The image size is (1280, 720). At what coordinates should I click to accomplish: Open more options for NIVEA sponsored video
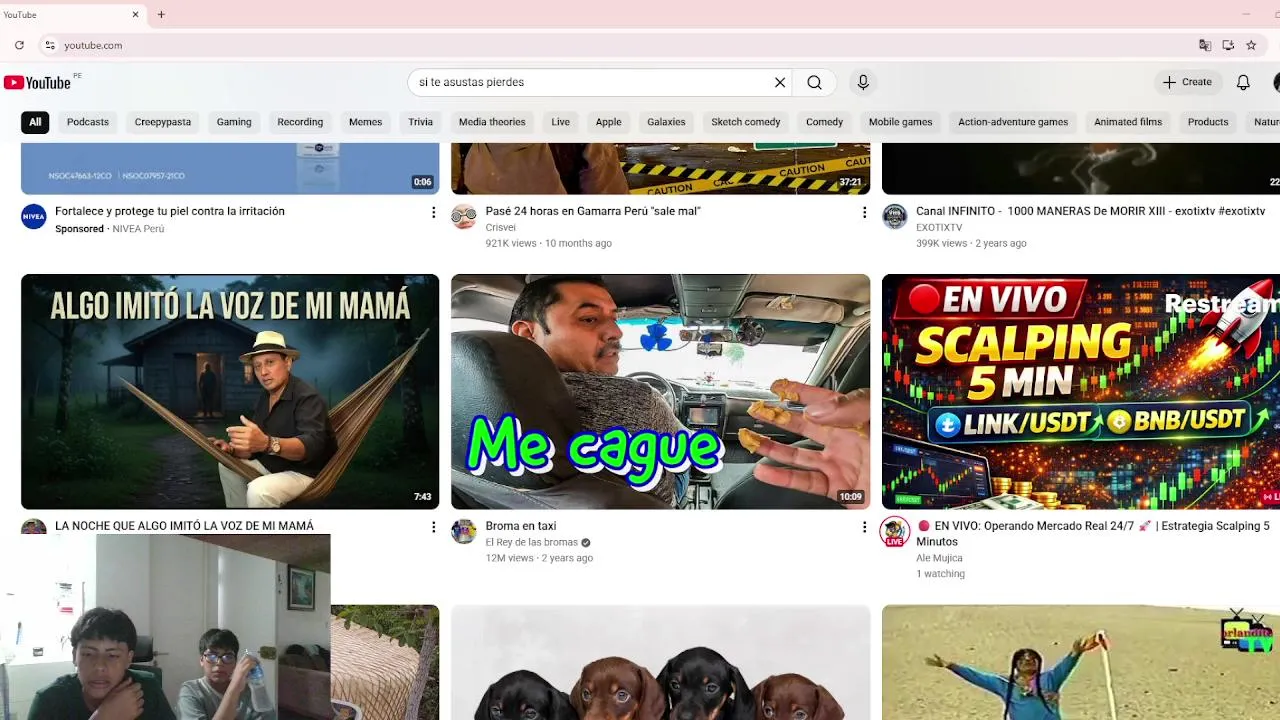point(433,212)
